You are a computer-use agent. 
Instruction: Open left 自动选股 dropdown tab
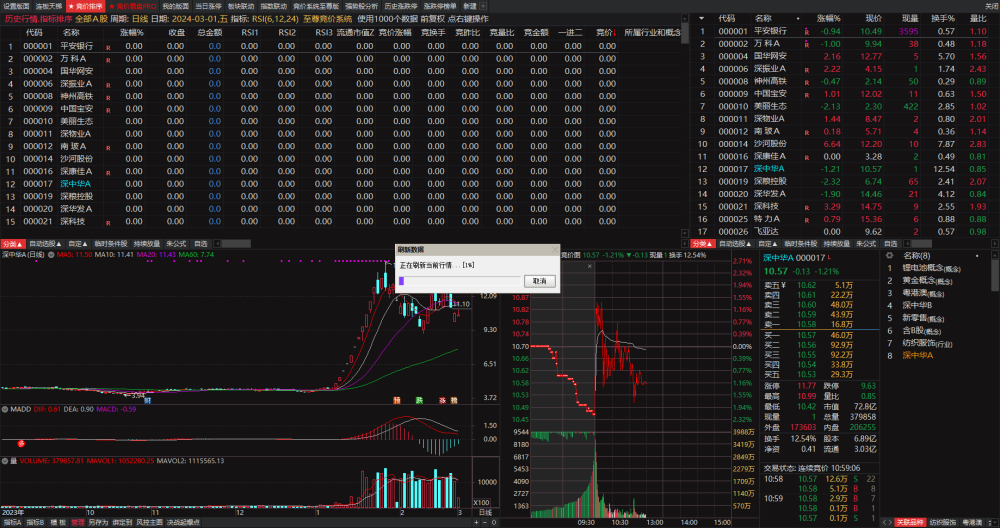tap(45, 244)
